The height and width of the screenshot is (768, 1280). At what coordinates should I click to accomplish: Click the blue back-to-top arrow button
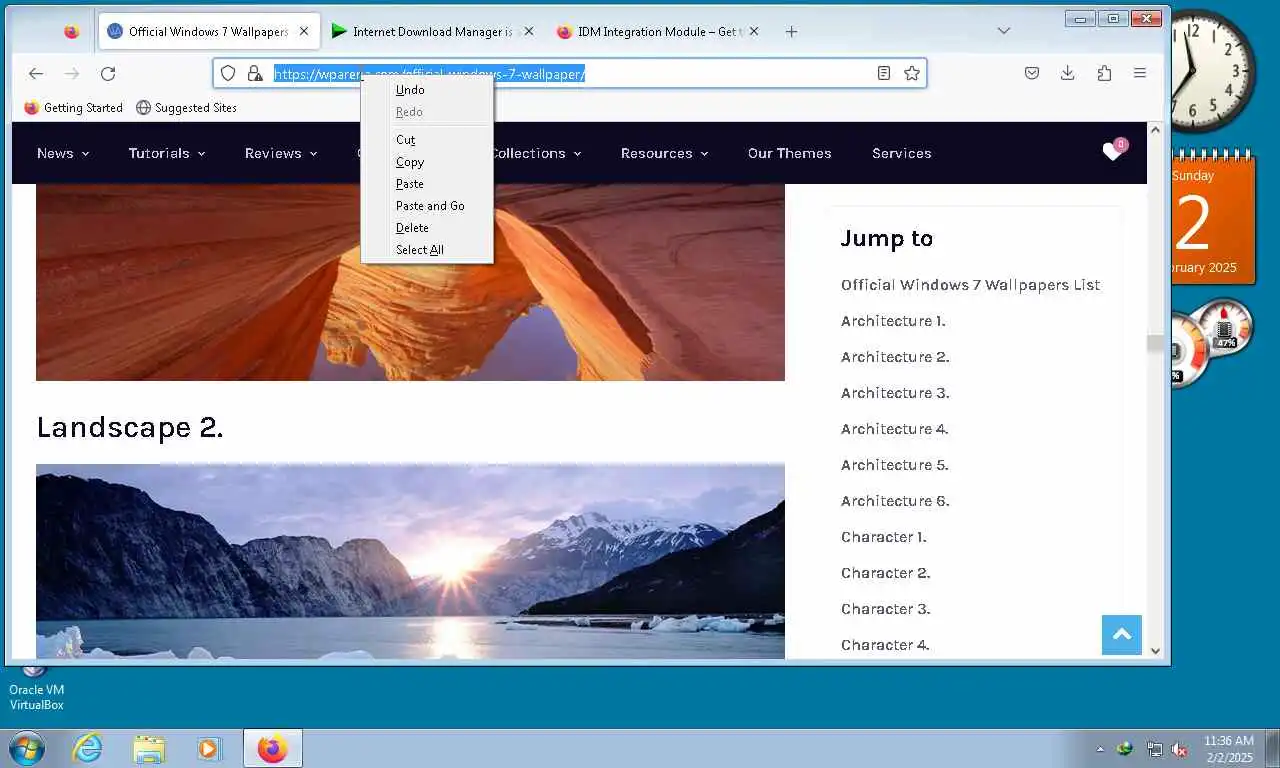click(x=1122, y=635)
